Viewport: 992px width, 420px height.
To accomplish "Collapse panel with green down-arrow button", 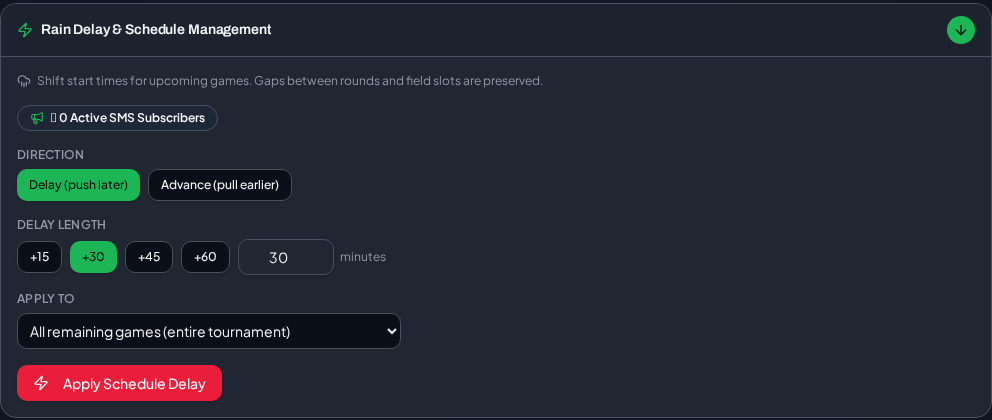I will pos(960,30).
